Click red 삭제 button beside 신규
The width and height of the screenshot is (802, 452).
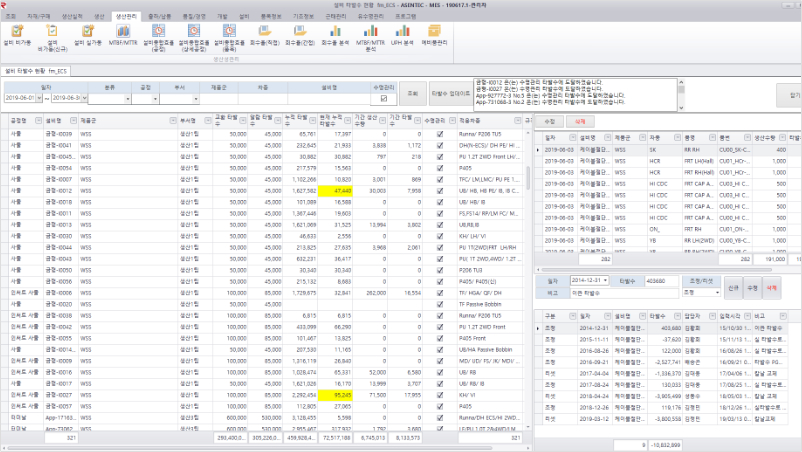771,288
